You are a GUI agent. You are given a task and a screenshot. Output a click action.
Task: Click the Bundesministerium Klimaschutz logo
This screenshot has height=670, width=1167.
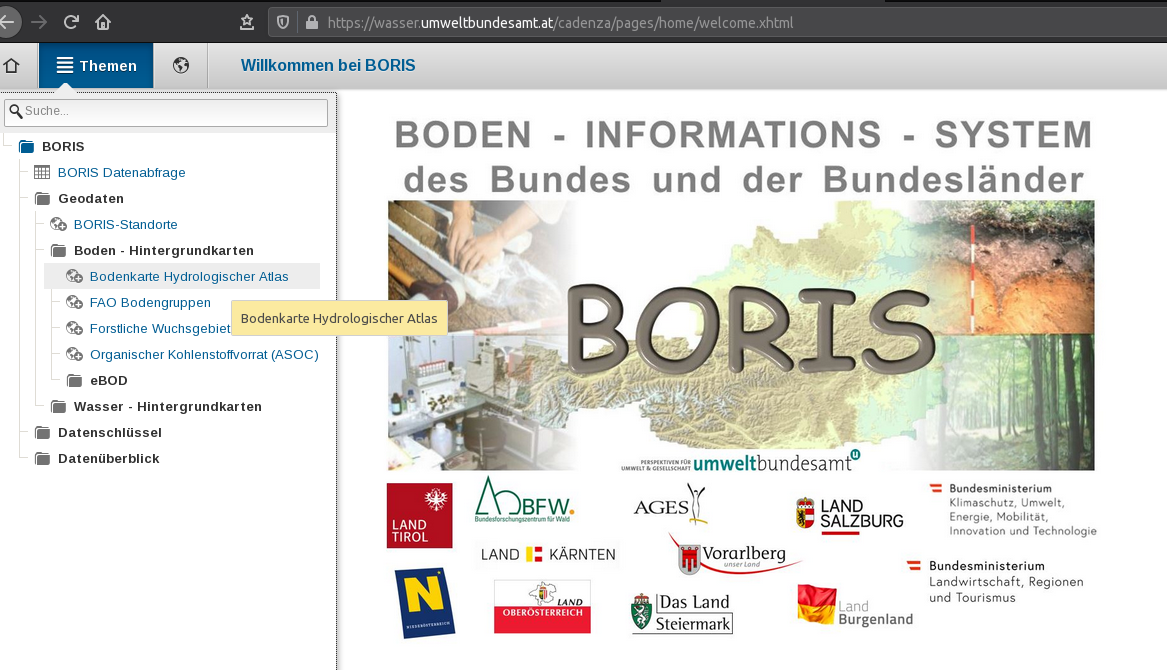click(x=1013, y=510)
